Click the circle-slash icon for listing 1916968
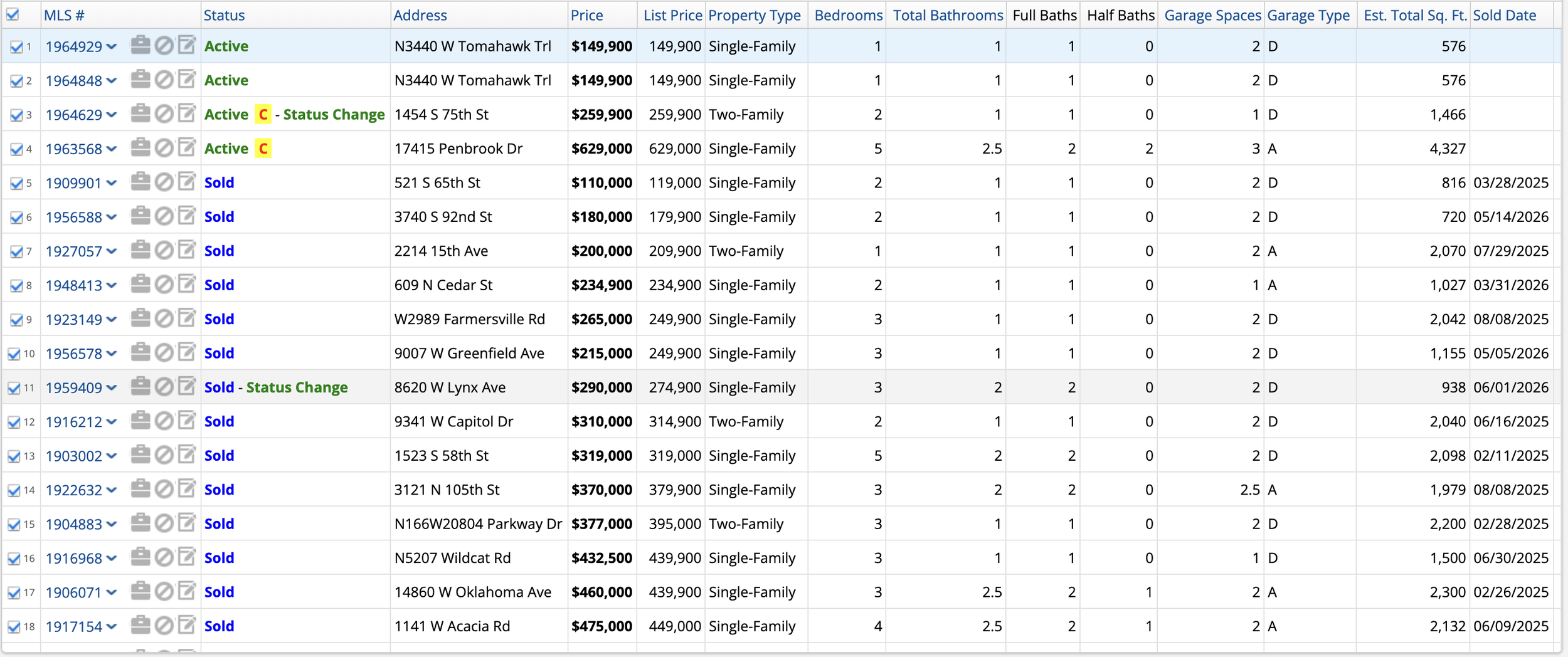This screenshot has width=1568, height=657. coord(164,557)
